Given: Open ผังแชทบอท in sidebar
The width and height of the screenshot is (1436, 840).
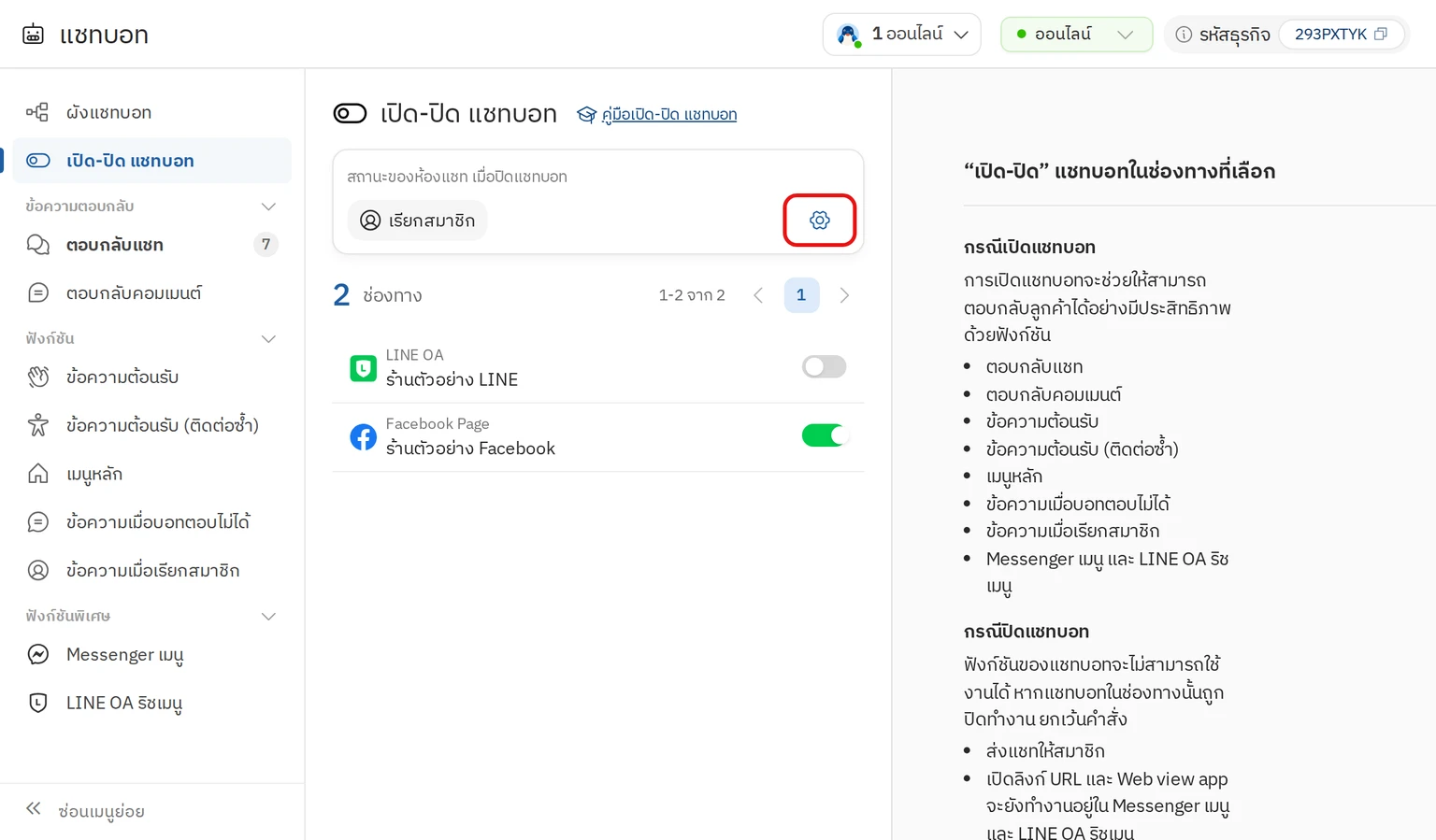Looking at the screenshot, I should coord(151,113).
